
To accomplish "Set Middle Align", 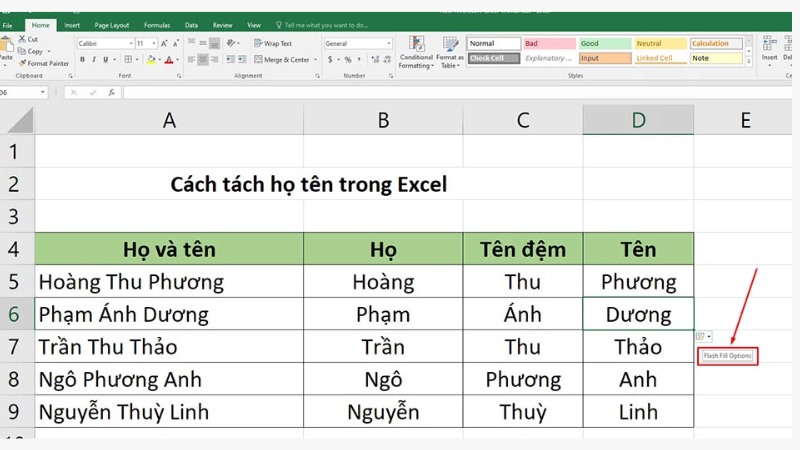I will [x=203, y=43].
